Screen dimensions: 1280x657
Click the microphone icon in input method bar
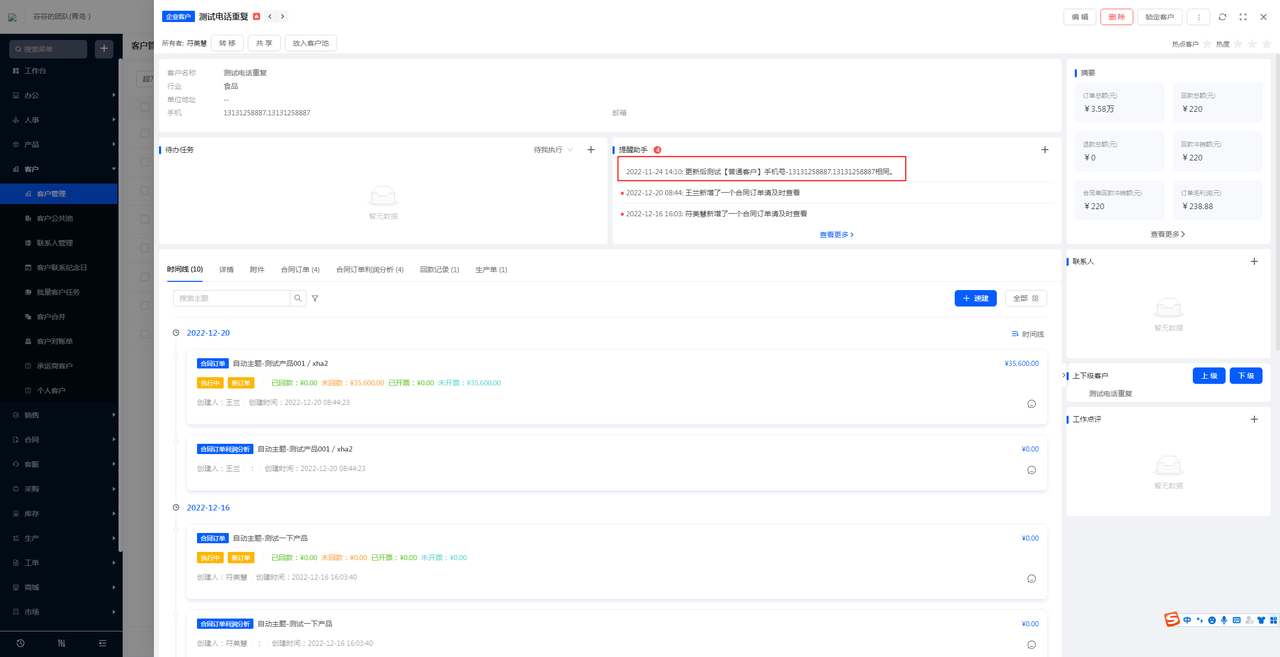(x=1224, y=621)
